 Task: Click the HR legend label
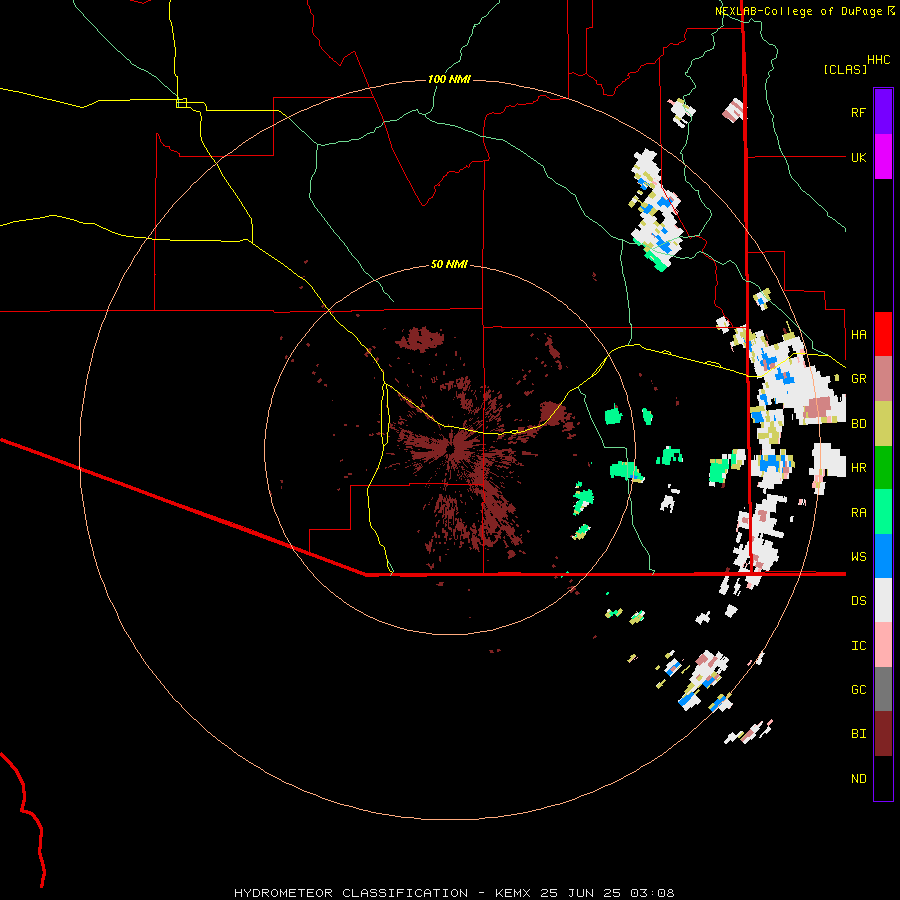[x=858, y=468]
